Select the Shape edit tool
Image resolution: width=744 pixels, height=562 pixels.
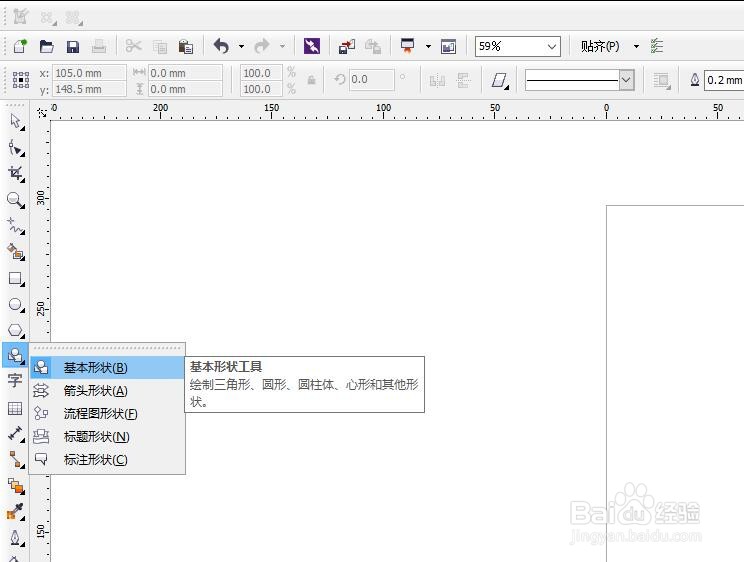16,148
